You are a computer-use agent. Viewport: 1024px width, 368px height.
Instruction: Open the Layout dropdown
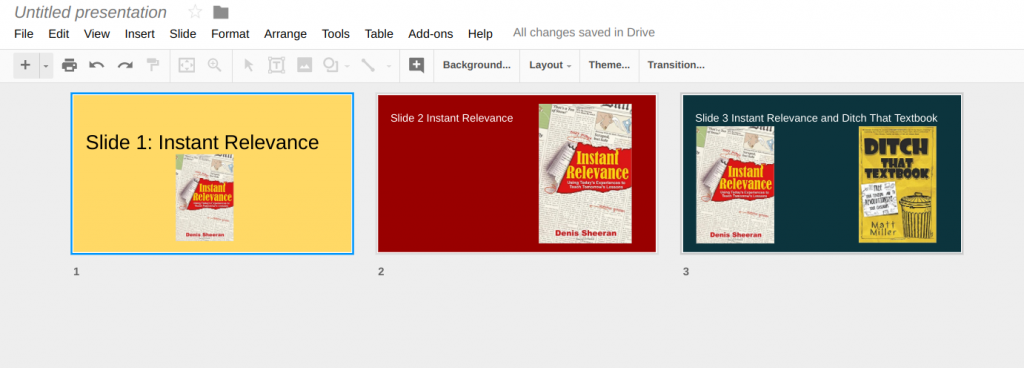point(550,65)
